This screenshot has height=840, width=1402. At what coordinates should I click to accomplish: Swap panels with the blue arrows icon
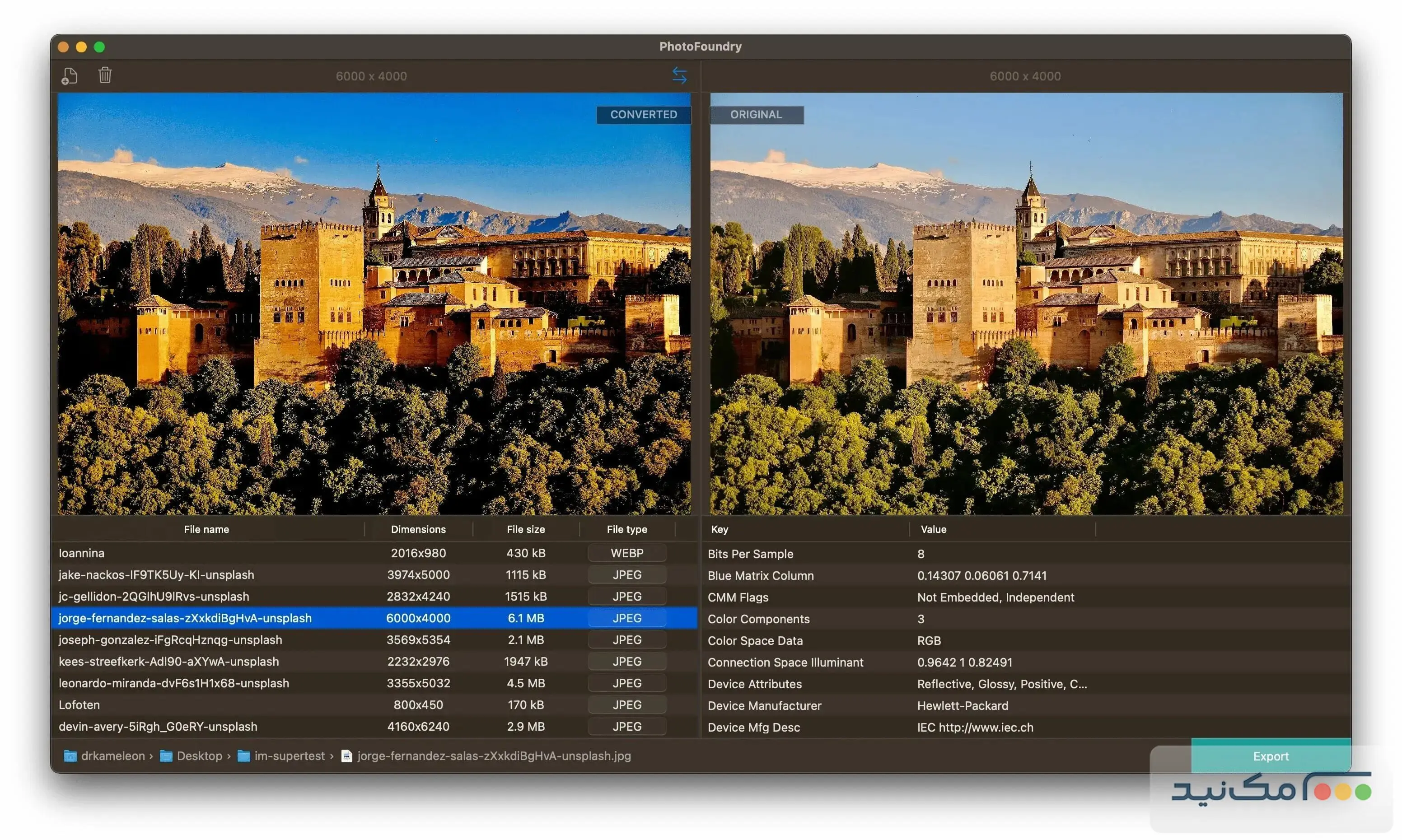(679, 76)
